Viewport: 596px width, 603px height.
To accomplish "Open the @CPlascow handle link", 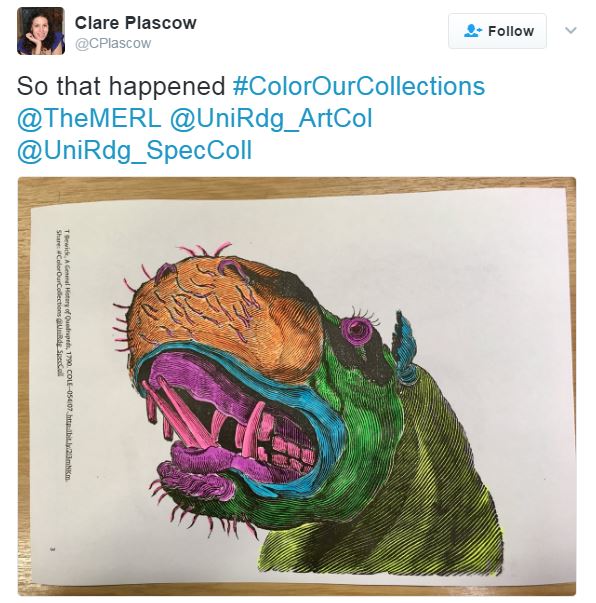I will point(113,43).
